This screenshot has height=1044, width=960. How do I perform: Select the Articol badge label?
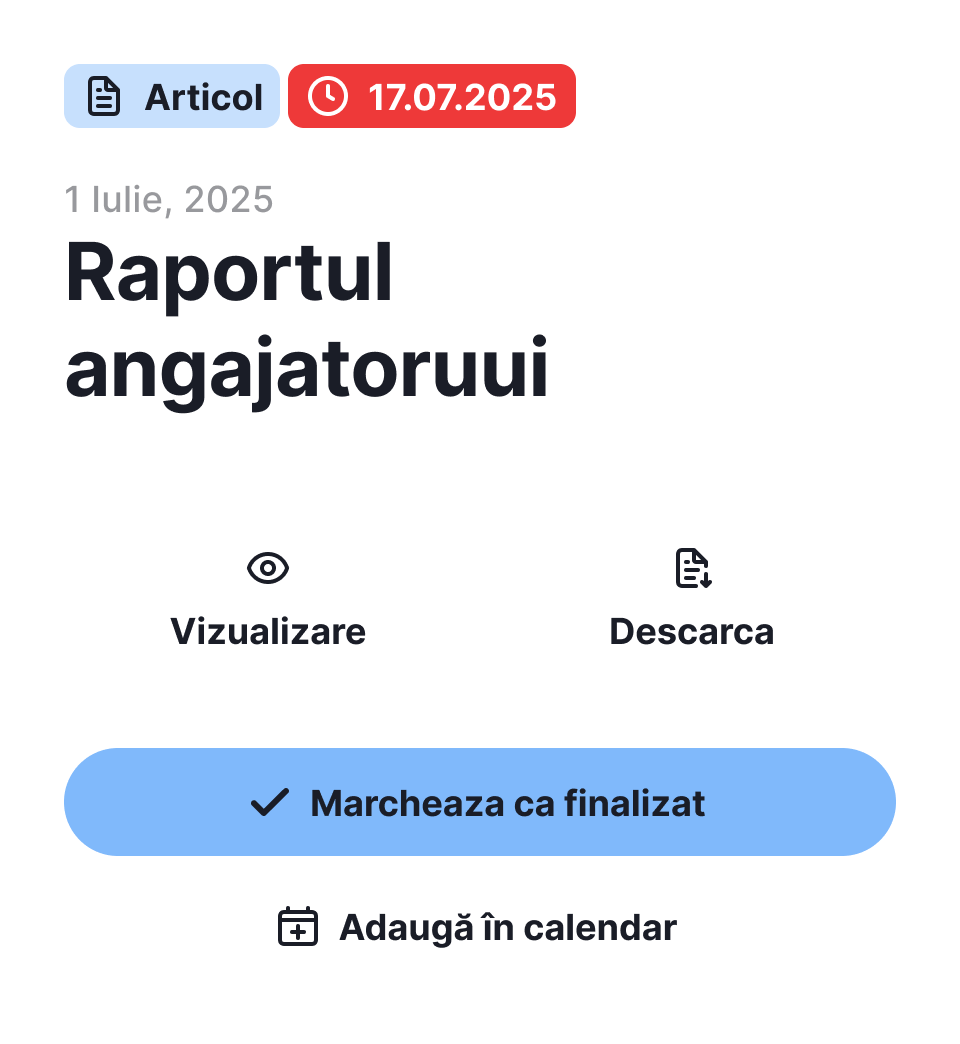tap(204, 97)
